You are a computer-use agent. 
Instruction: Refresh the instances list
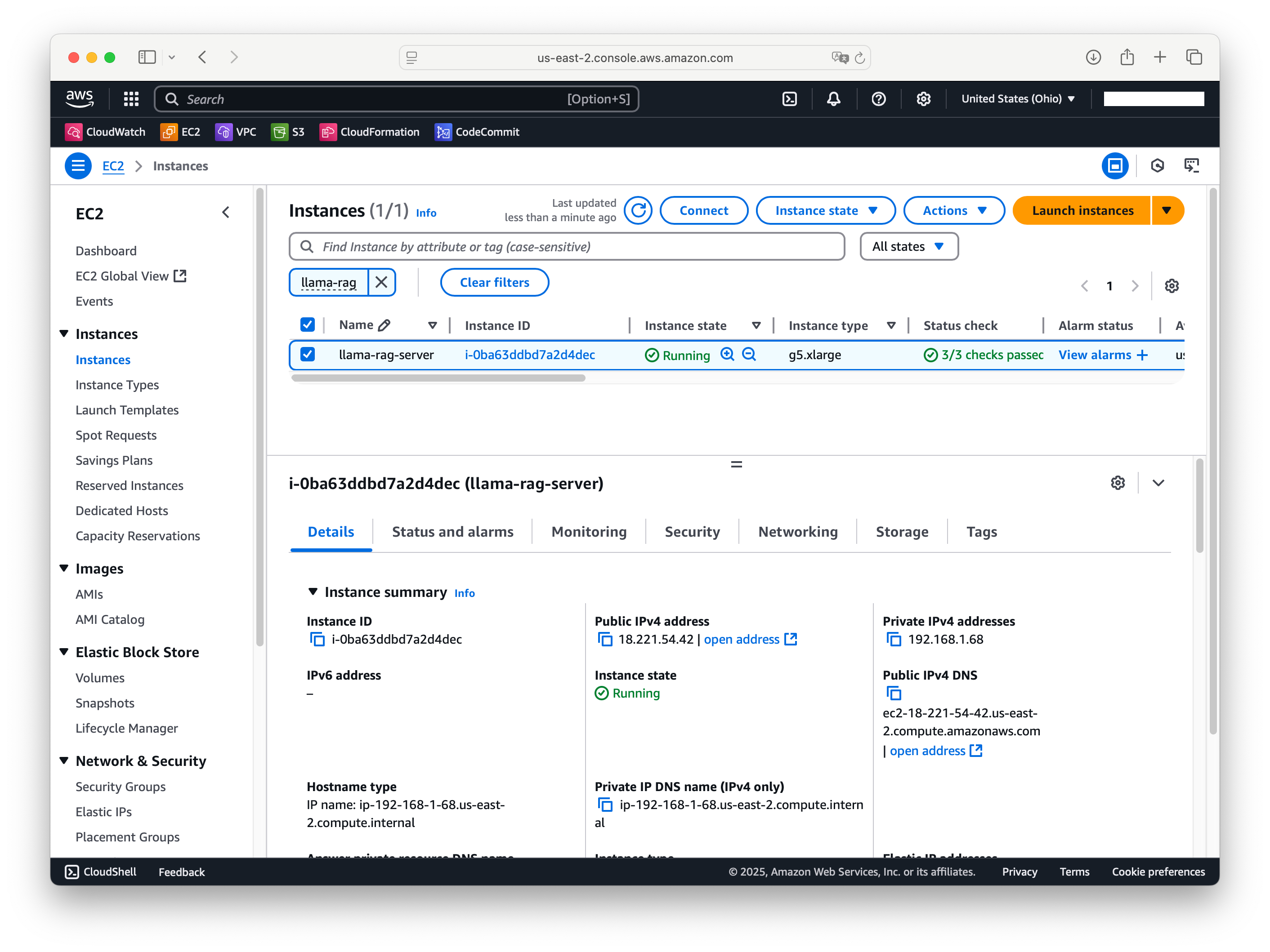coord(638,211)
